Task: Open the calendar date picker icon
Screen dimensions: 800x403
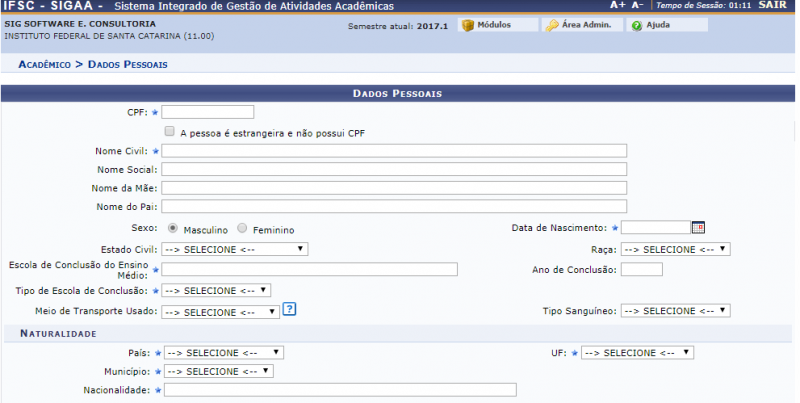Action: click(698, 227)
